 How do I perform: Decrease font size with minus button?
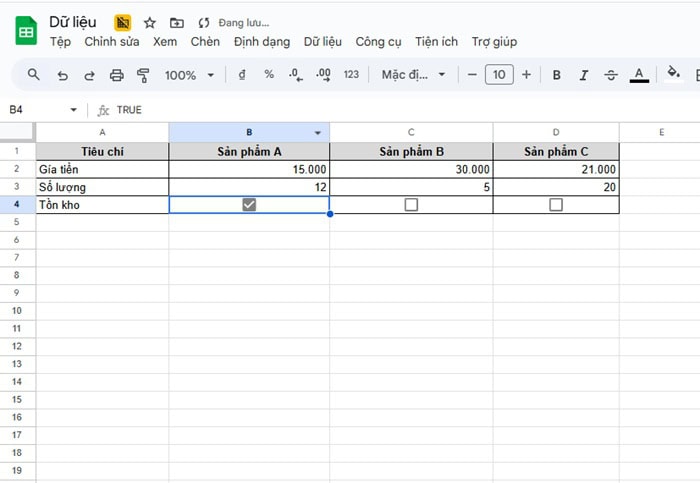pyautogui.click(x=472, y=75)
